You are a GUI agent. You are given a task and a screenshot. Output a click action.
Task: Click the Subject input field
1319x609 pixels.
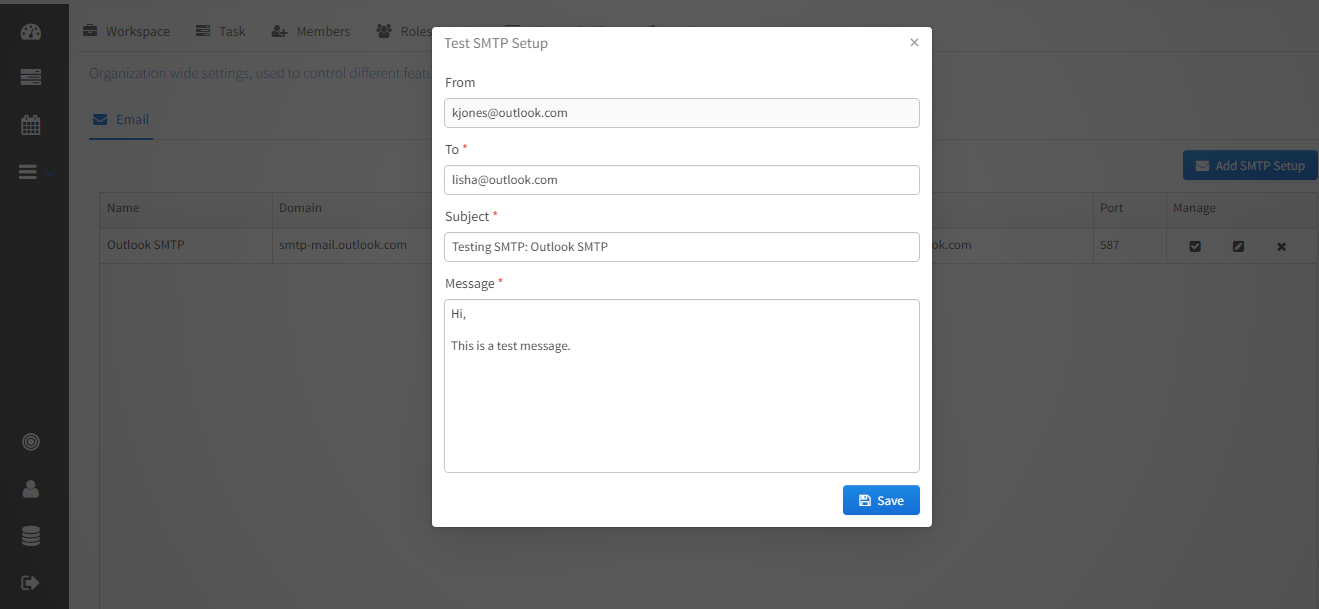click(x=682, y=247)
